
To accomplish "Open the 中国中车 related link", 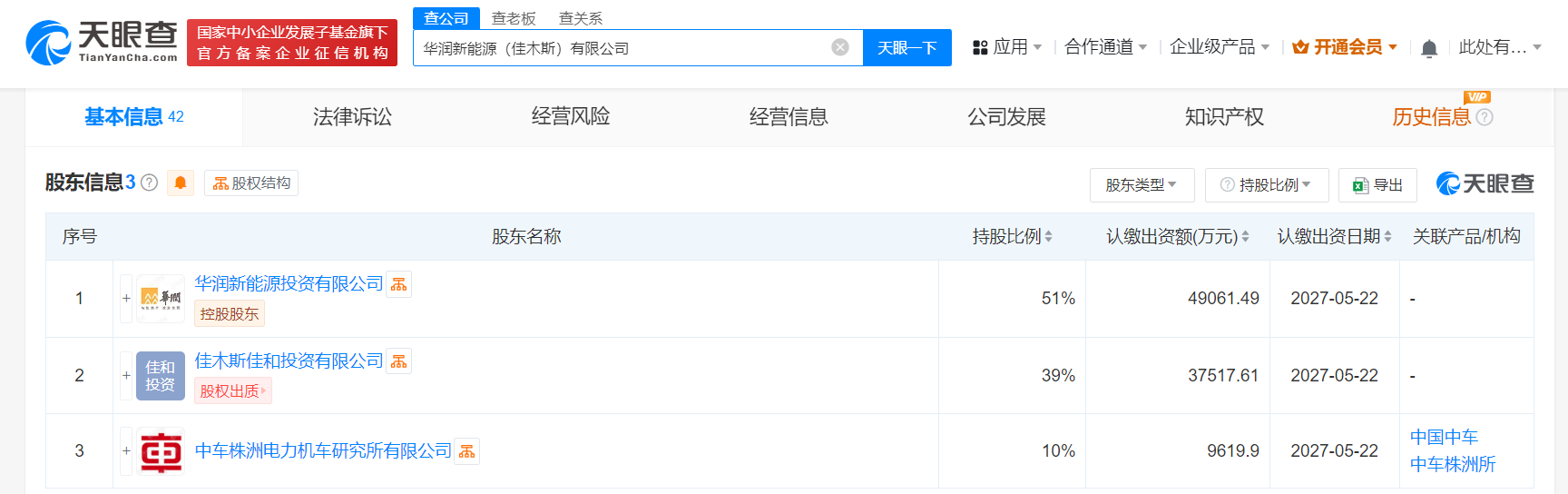I will 1444,437.
